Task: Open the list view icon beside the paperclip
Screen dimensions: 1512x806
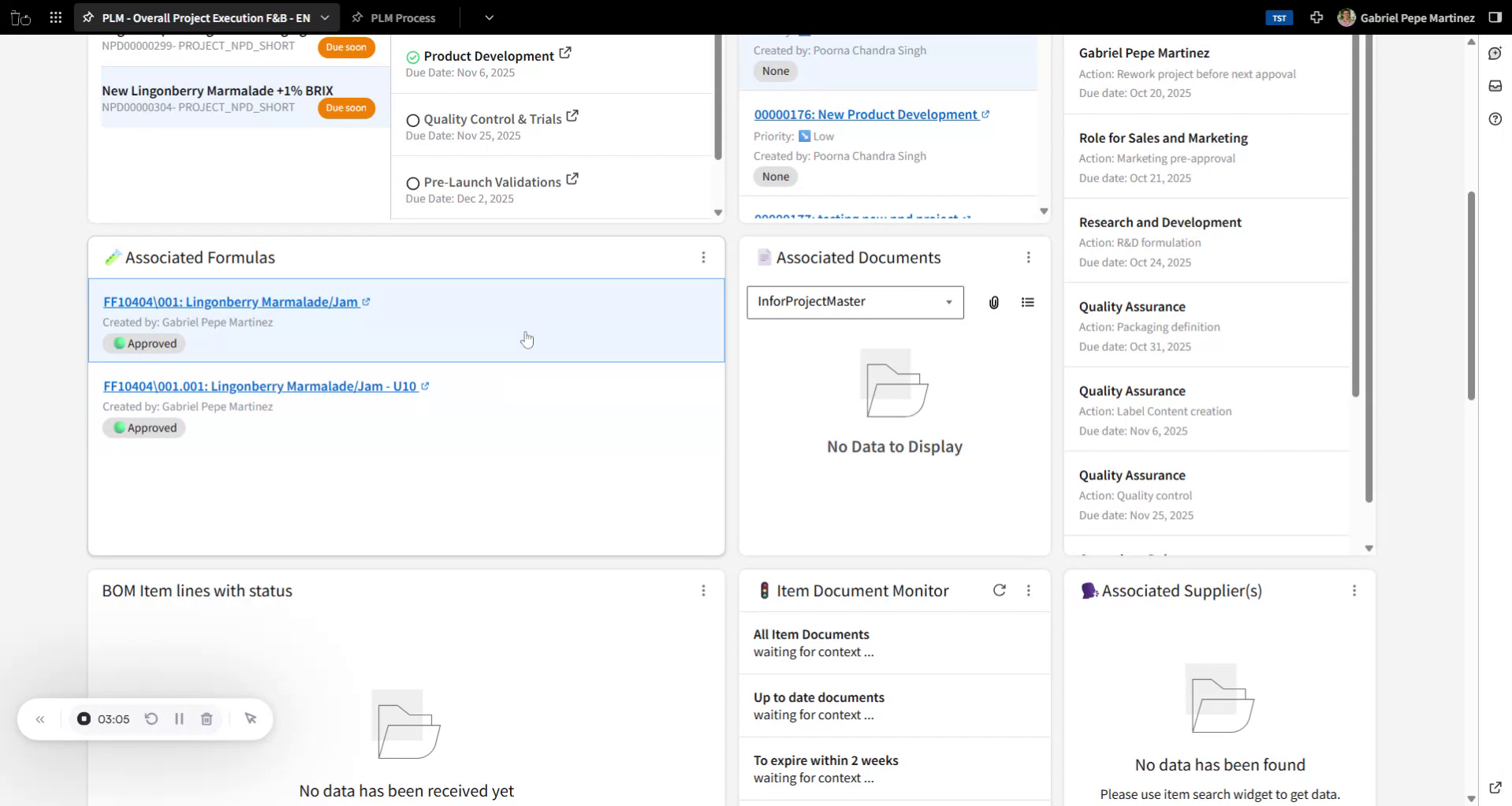Action: [1028, 302]
